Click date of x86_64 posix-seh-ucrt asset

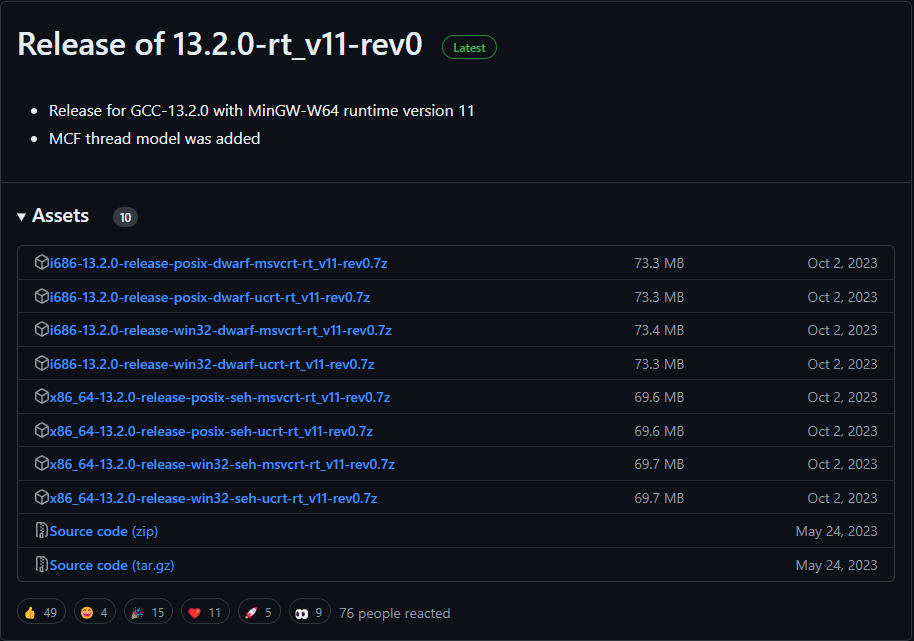(842, 431)
